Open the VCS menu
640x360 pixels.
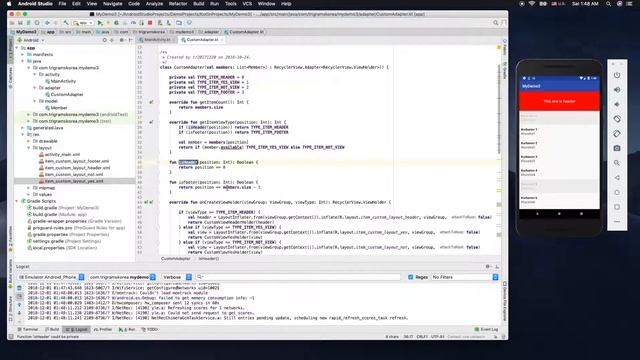click(x=247, y=4)
